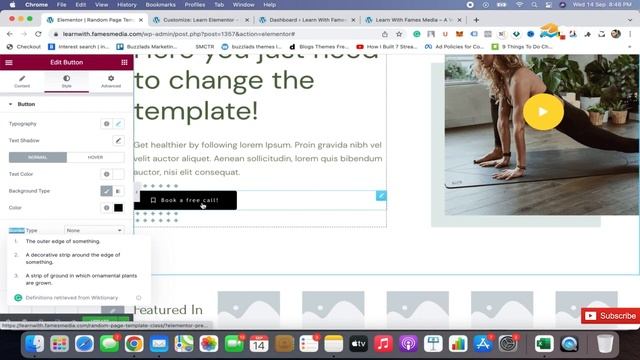
Task: Switch to the Content tab
Action: pyautogui.click(x=22, y=81)
